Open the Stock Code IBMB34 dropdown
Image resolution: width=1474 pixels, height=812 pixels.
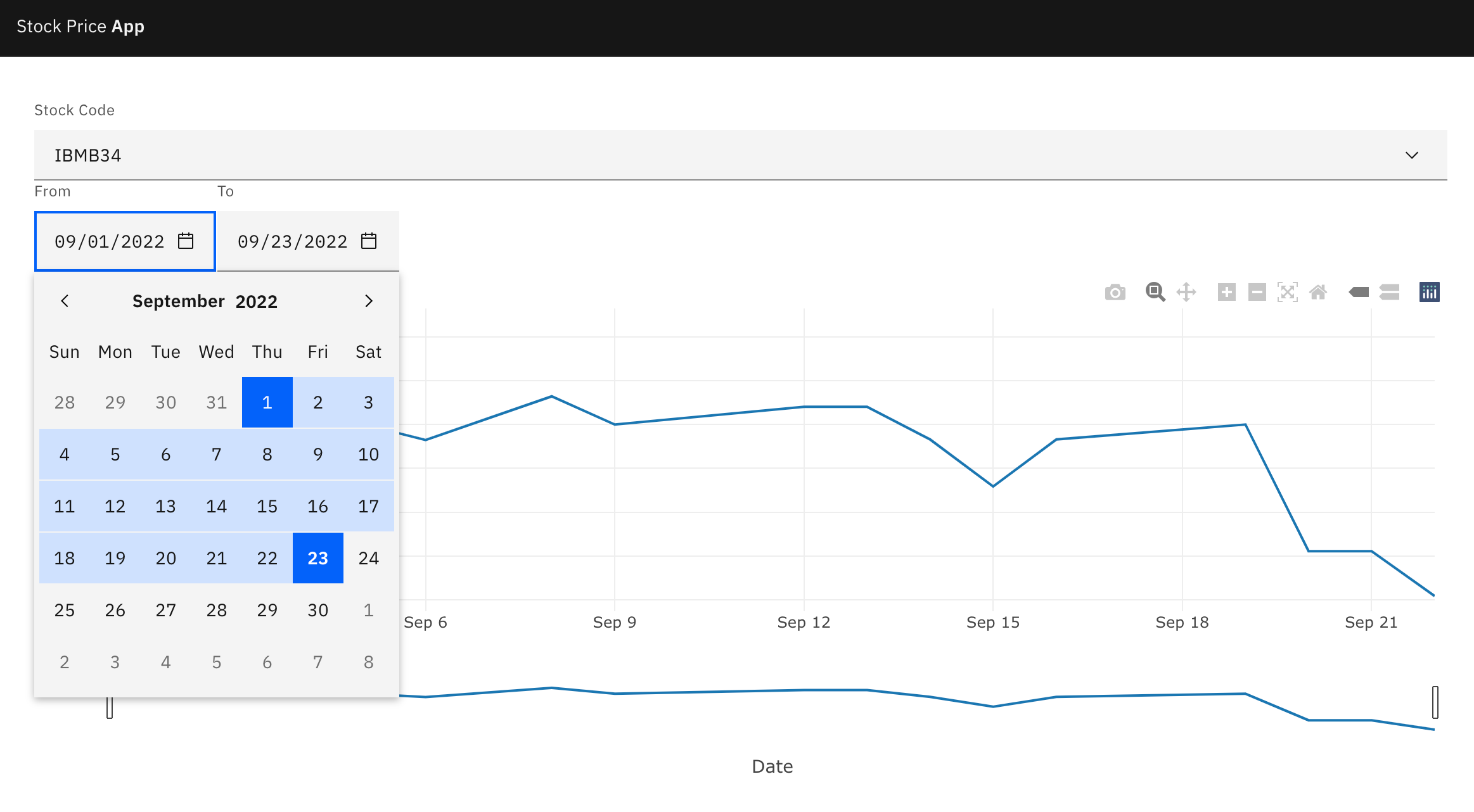[x=740, y=155]
